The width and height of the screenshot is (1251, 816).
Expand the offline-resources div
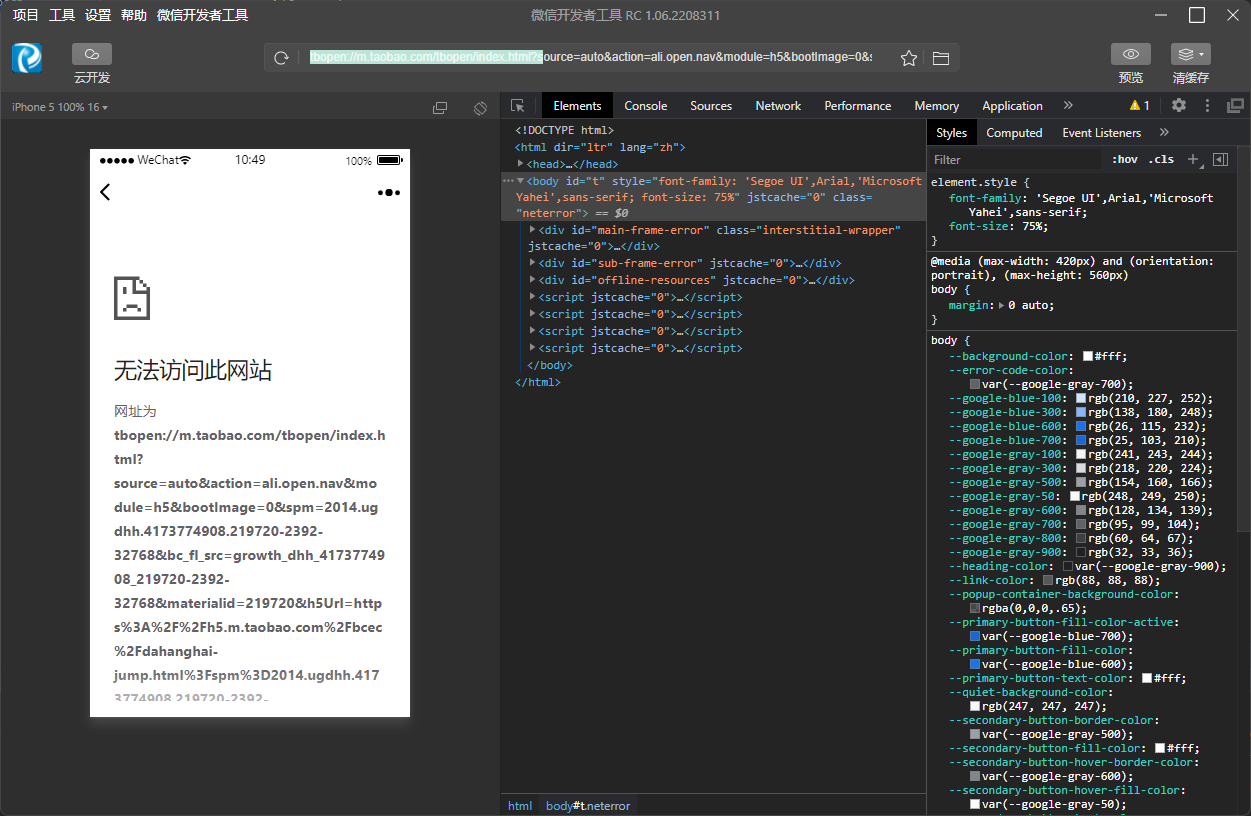pyautogui.click(x=533, y=280)
